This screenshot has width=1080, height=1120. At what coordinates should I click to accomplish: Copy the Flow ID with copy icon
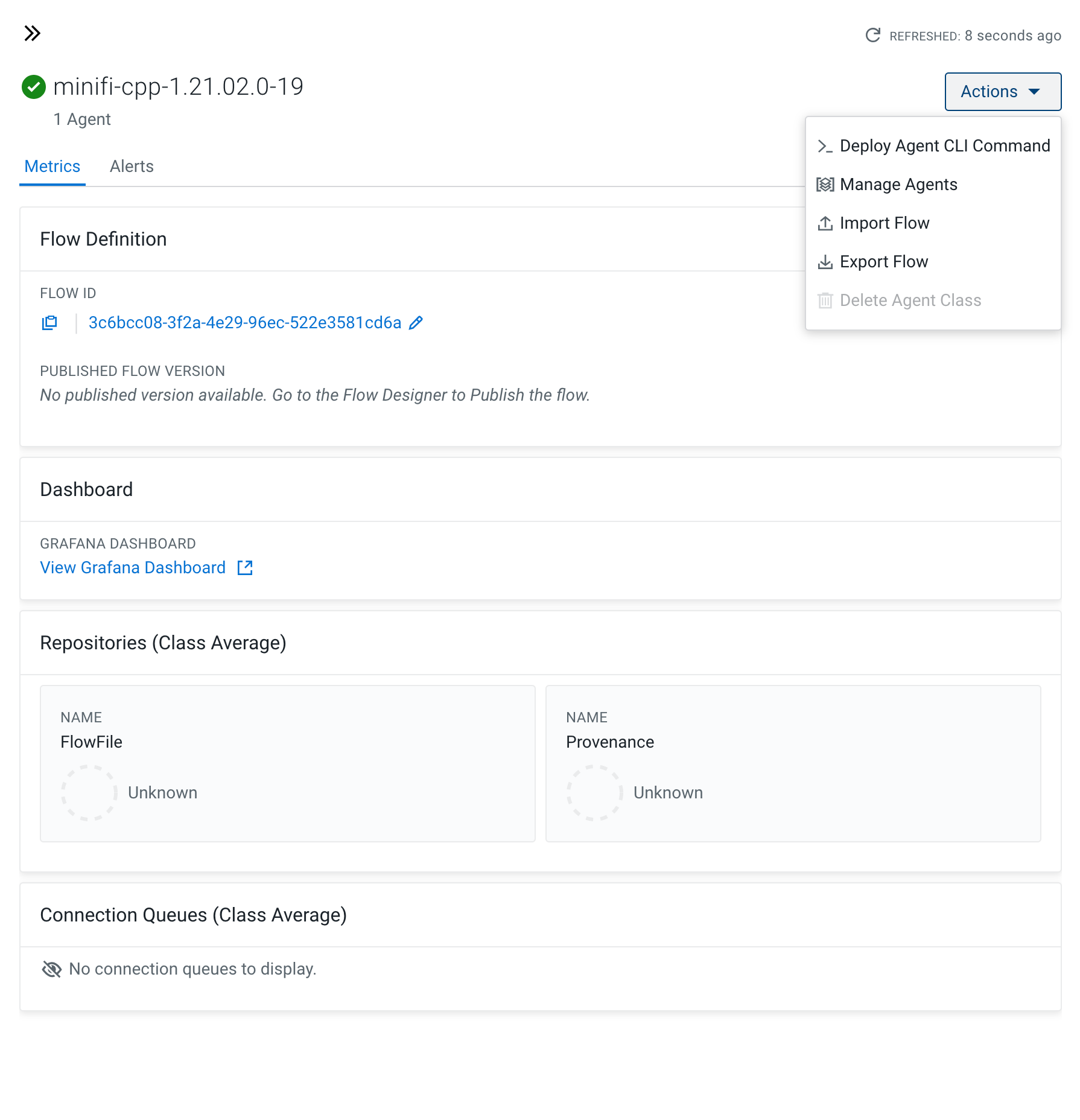coord(49,323)
